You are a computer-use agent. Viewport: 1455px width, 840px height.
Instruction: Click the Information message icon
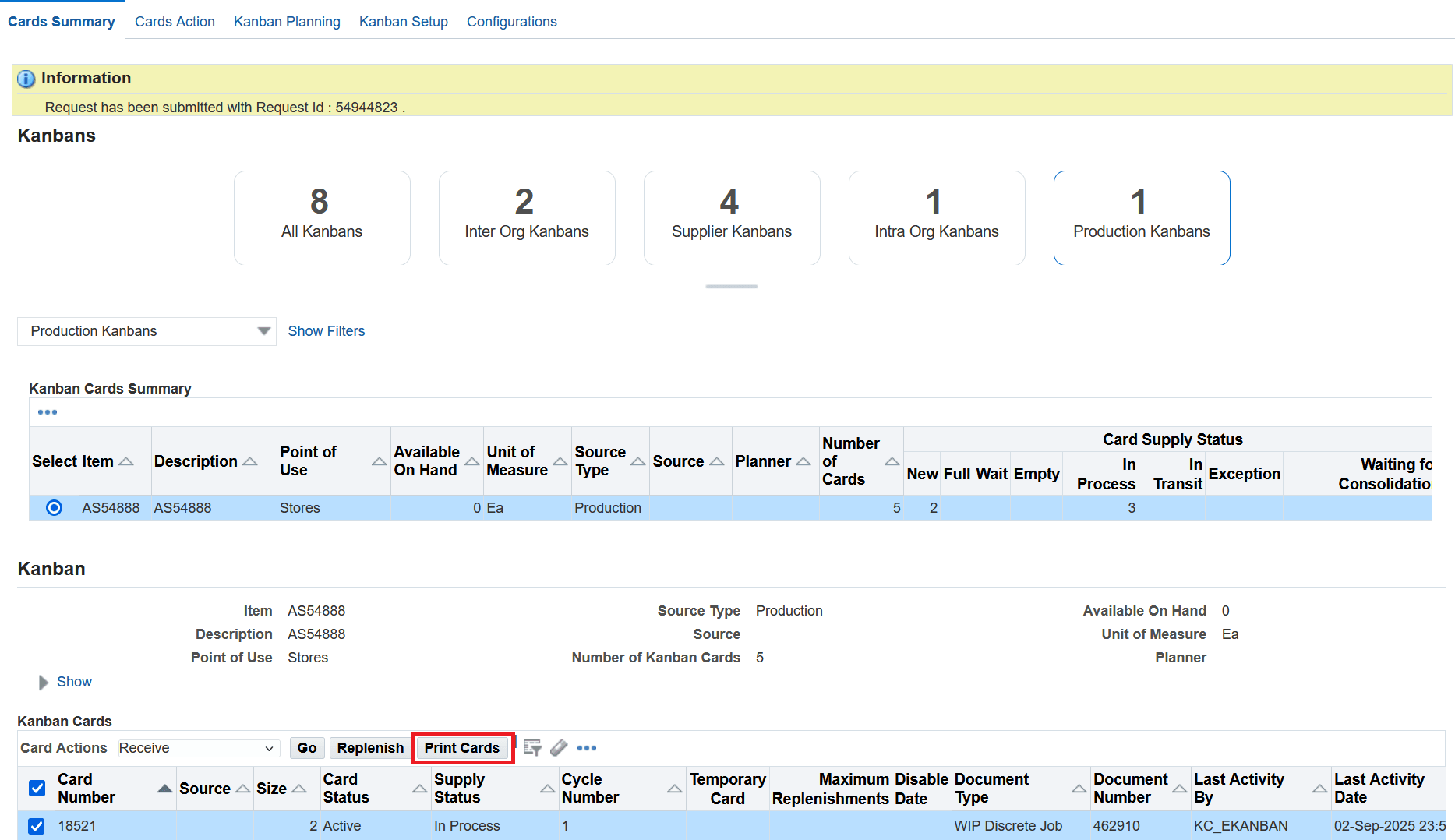point(26,79)
